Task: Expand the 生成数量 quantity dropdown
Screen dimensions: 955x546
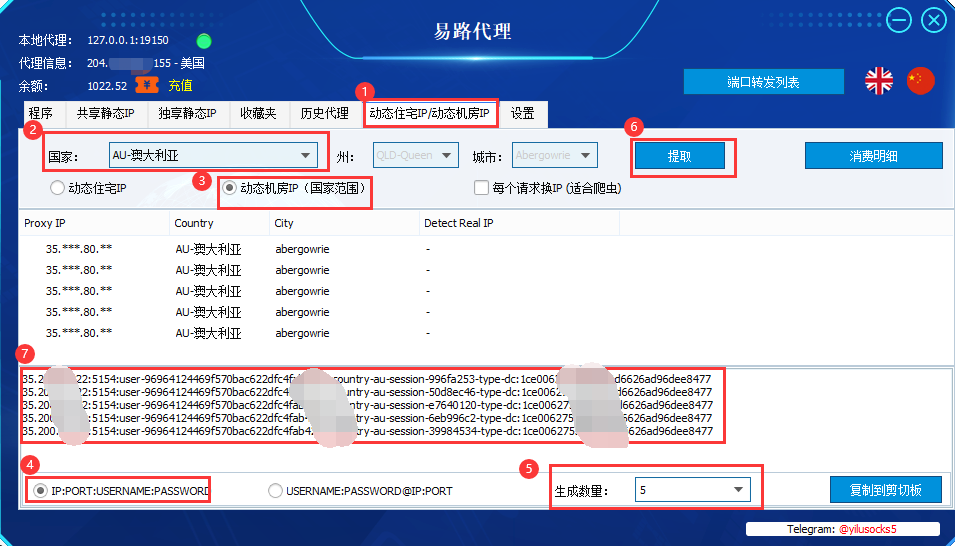Action: pyautogui.click(x=692, y=490)
